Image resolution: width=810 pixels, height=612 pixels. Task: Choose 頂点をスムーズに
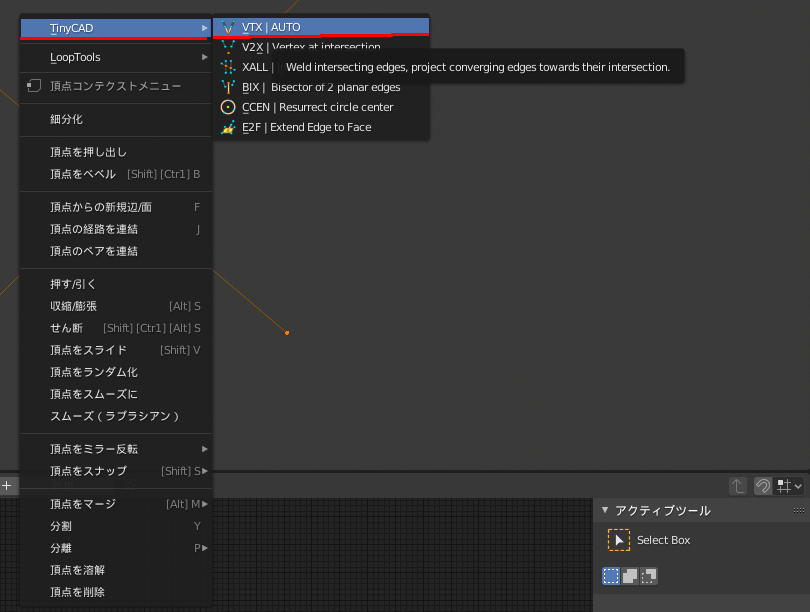tap(116, 394)
